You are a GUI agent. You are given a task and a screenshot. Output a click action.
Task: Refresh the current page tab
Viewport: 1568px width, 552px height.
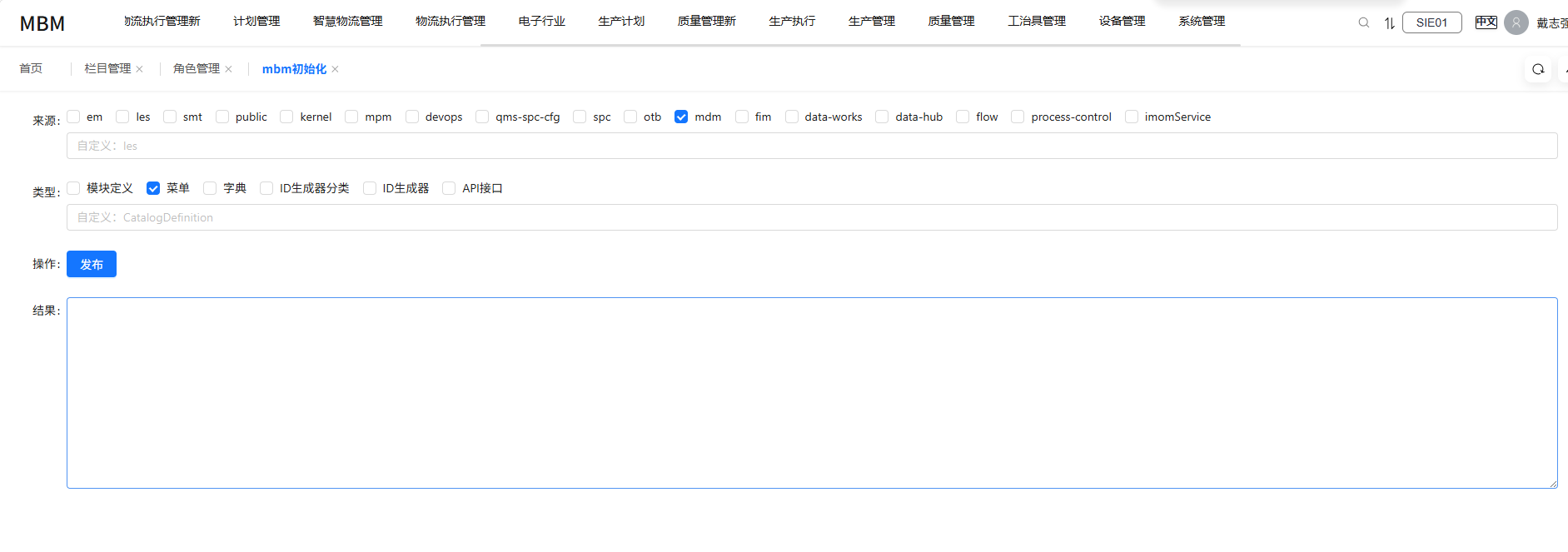click(1538, 69)
